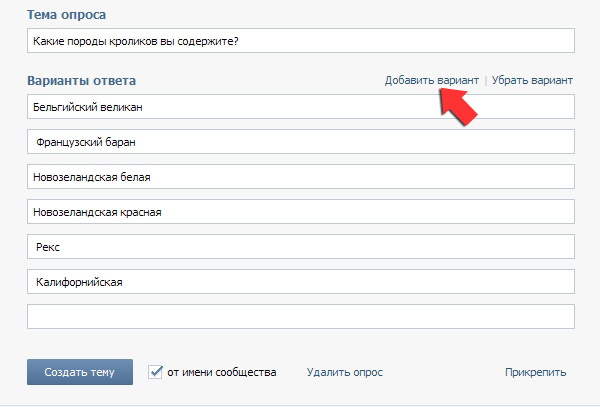The image size is (600, 407).
Task: Click the 'от имени сообщества' label text
Action: tap(221, 373)
